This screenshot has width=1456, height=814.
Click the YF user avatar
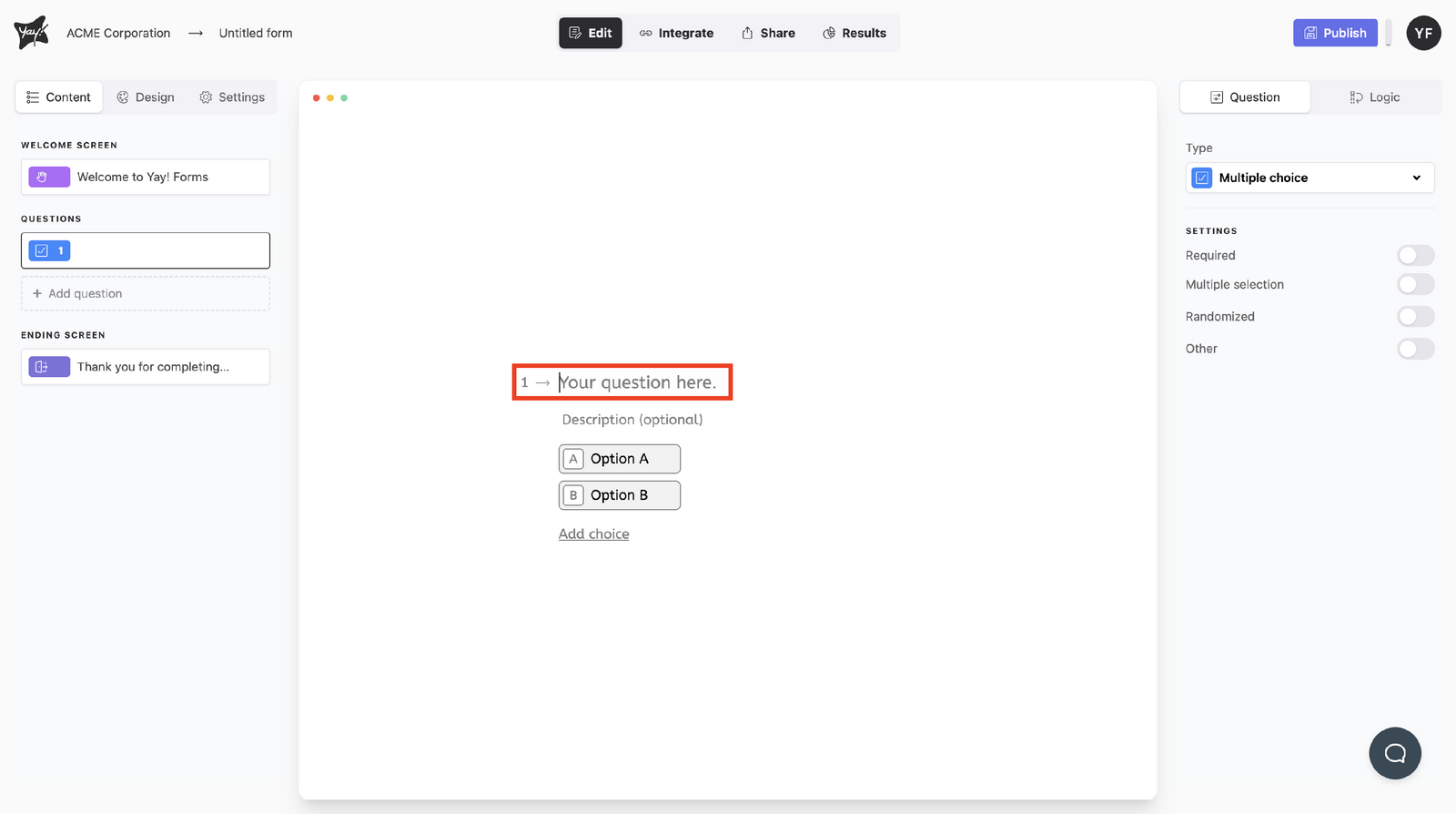point(1423,33)
